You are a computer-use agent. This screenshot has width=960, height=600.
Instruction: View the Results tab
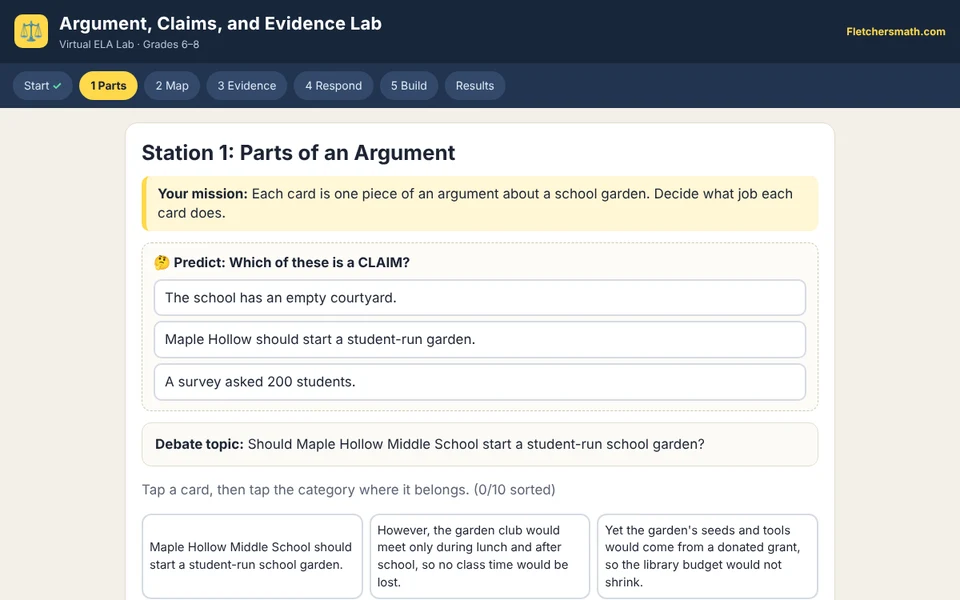pos(474,86)
